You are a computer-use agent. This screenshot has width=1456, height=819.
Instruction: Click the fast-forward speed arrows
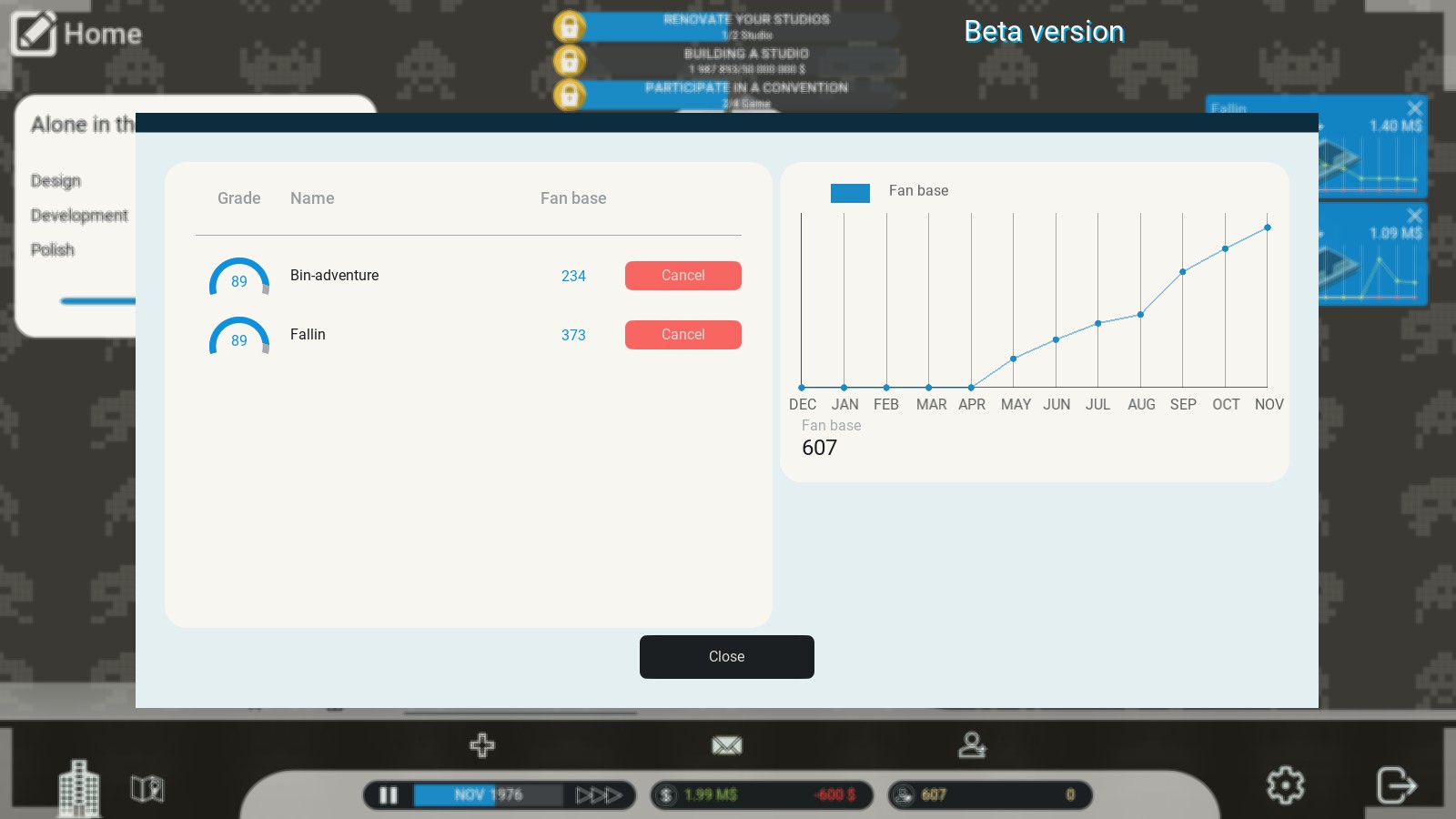tap(599, 795)
